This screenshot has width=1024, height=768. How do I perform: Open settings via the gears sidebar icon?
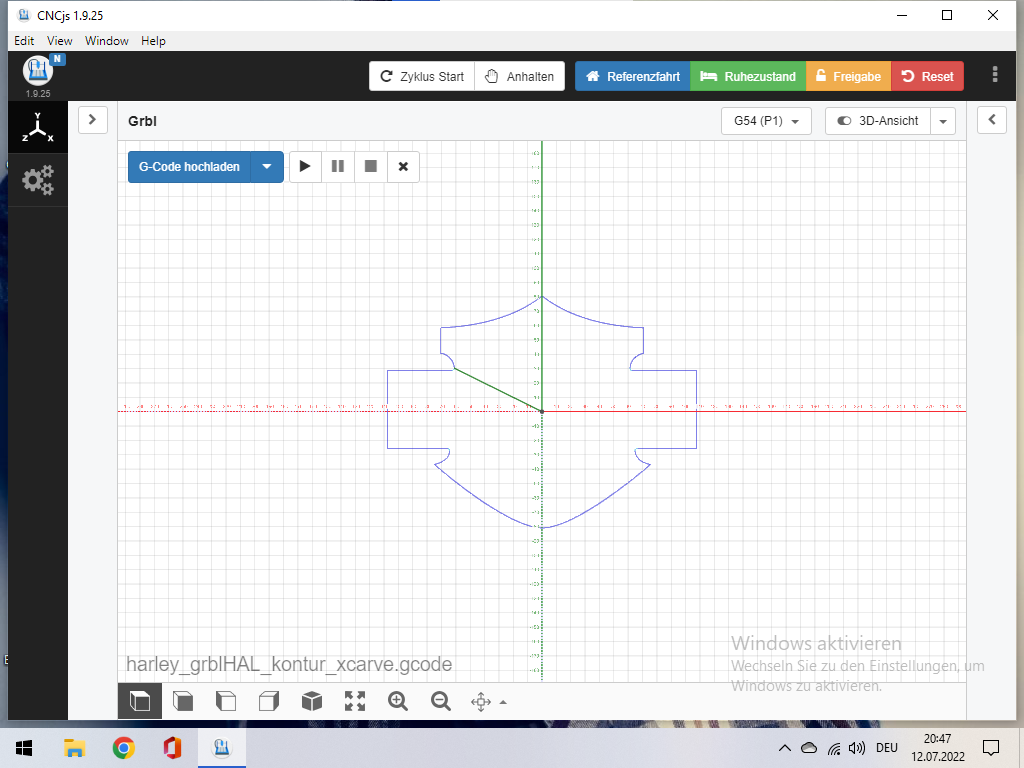[38, 180]
